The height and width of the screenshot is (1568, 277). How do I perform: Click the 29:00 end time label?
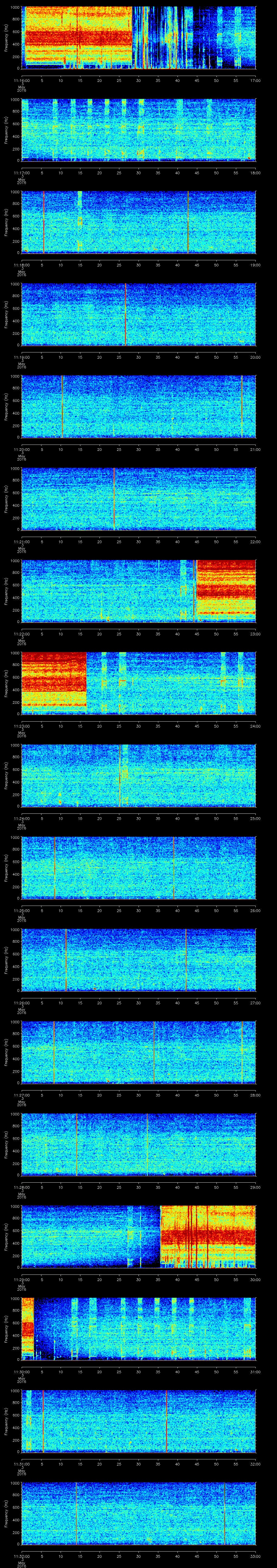point(255,1187)
